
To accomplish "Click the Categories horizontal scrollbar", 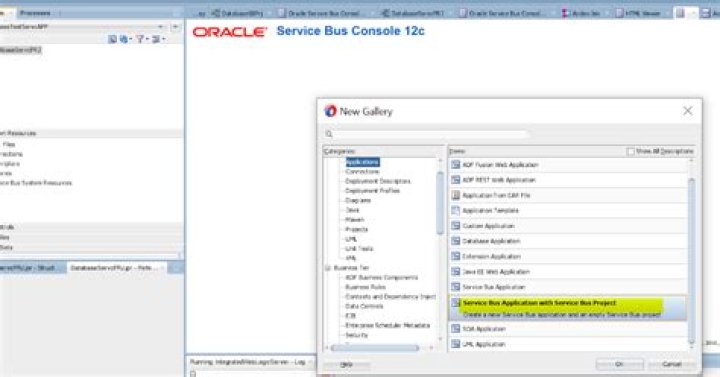I will click(375, 348).
